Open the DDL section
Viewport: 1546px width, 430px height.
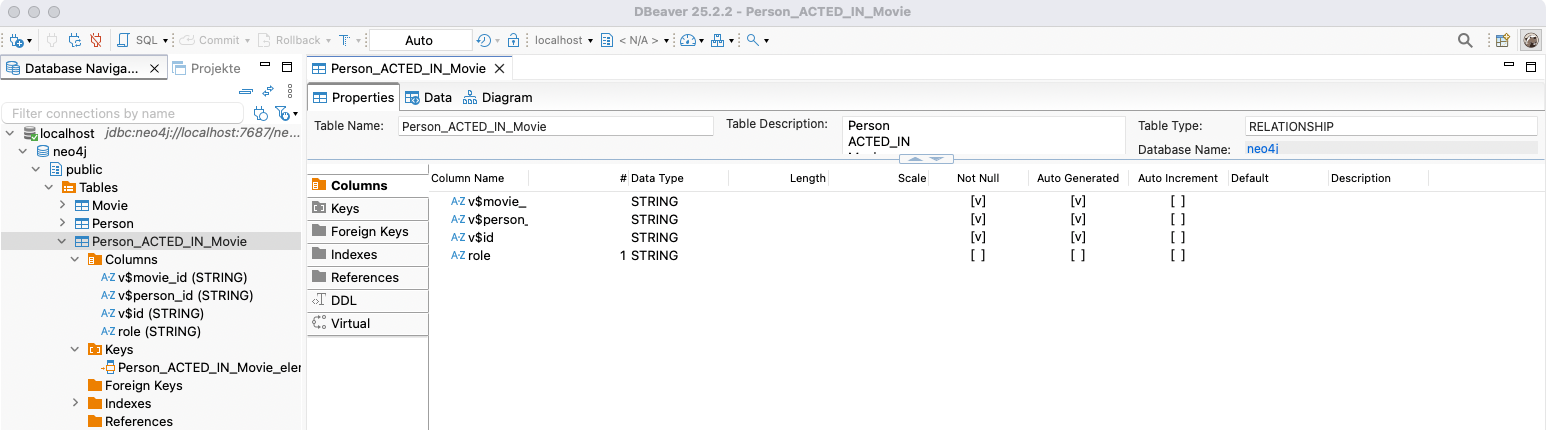[368, 300]
